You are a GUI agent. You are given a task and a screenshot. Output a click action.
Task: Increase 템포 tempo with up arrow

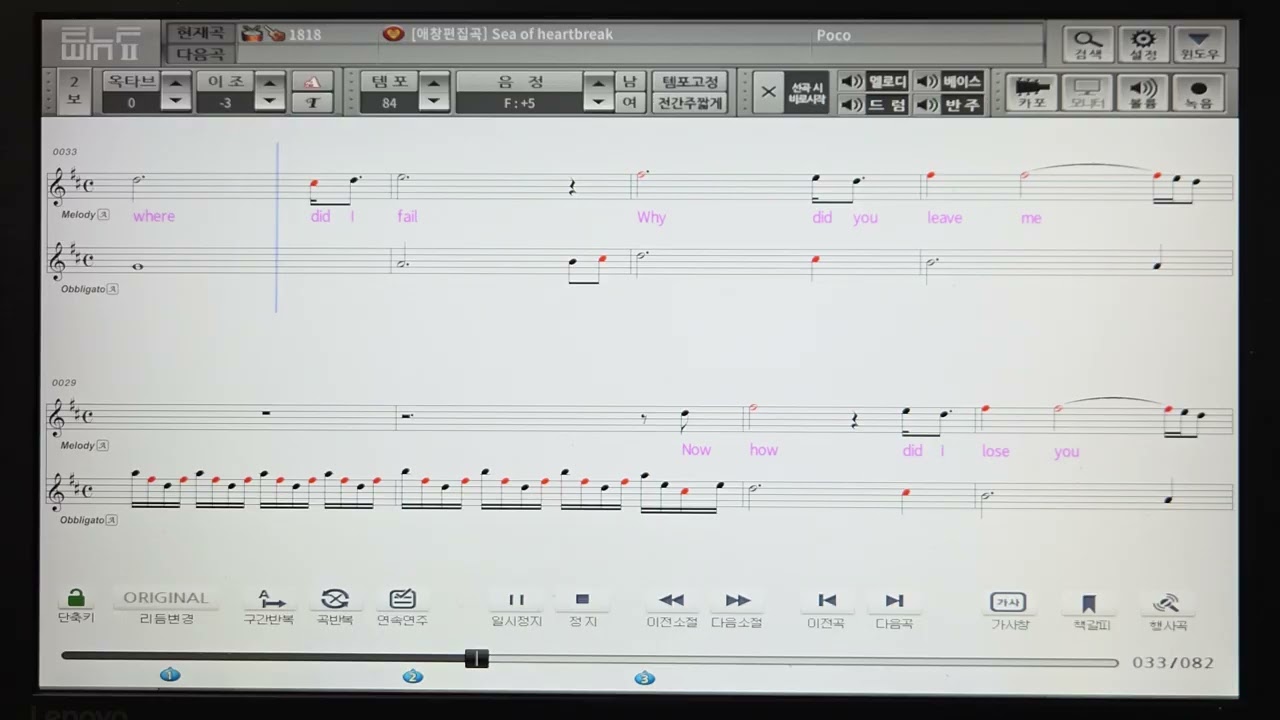pyautogui.click(x=433, y=83)
